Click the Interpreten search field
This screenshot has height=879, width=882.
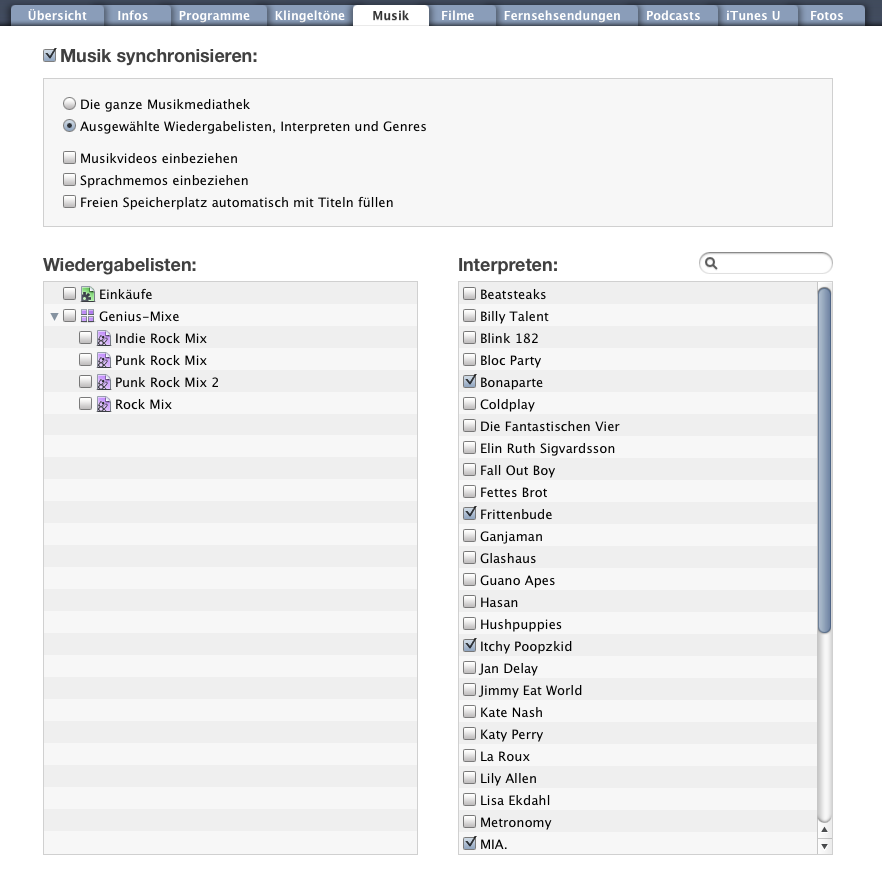[x=766, y=263]
